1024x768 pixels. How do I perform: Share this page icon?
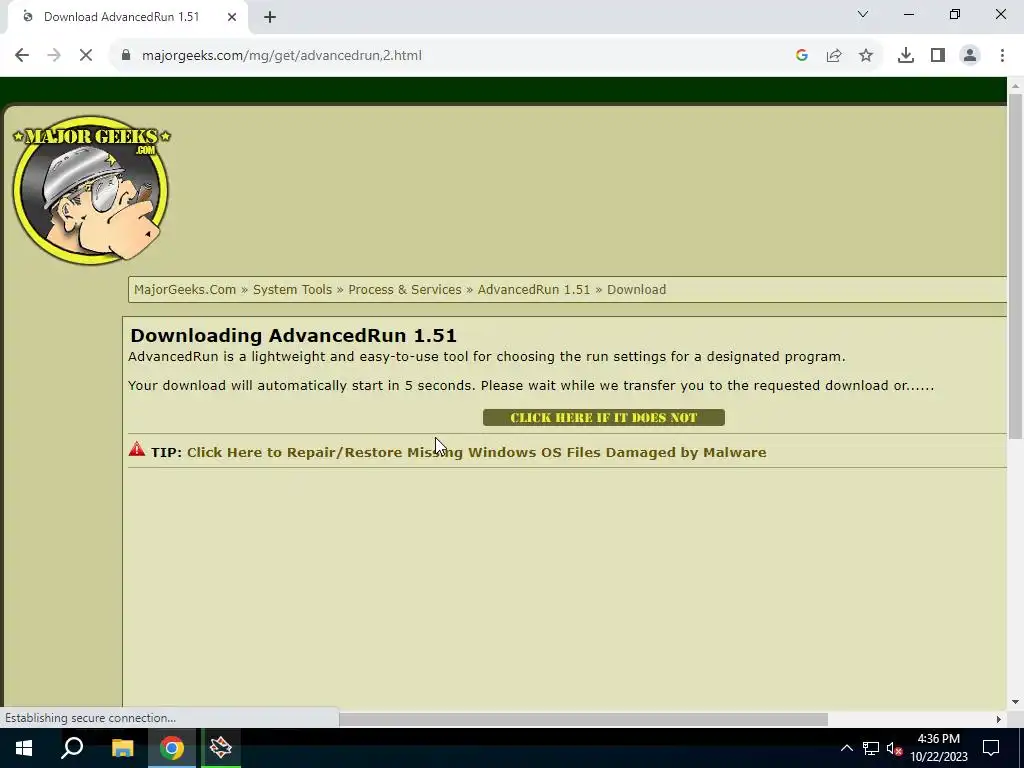834,56
